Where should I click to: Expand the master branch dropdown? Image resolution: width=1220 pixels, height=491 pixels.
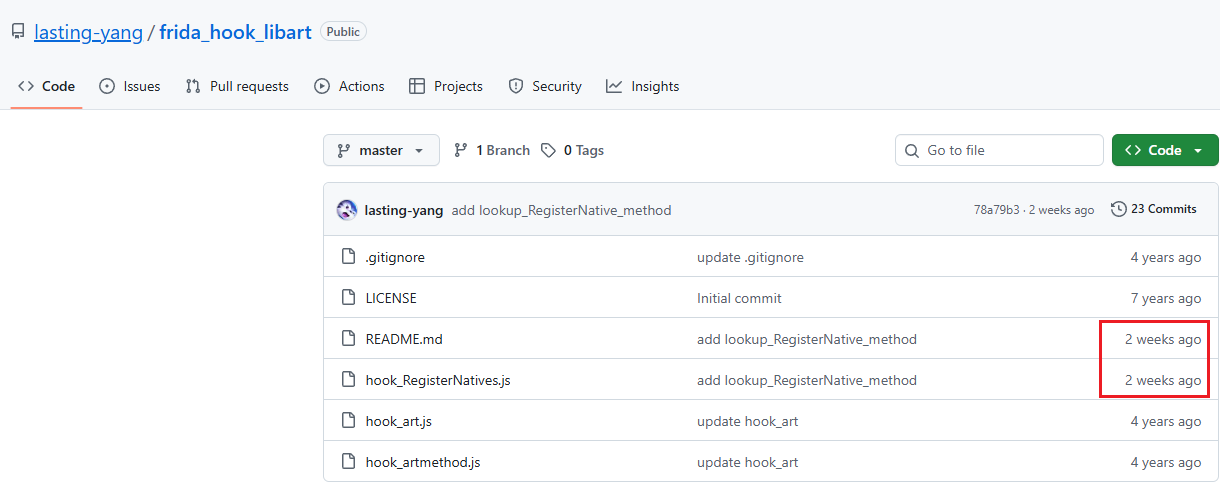[x=381, y=150]
